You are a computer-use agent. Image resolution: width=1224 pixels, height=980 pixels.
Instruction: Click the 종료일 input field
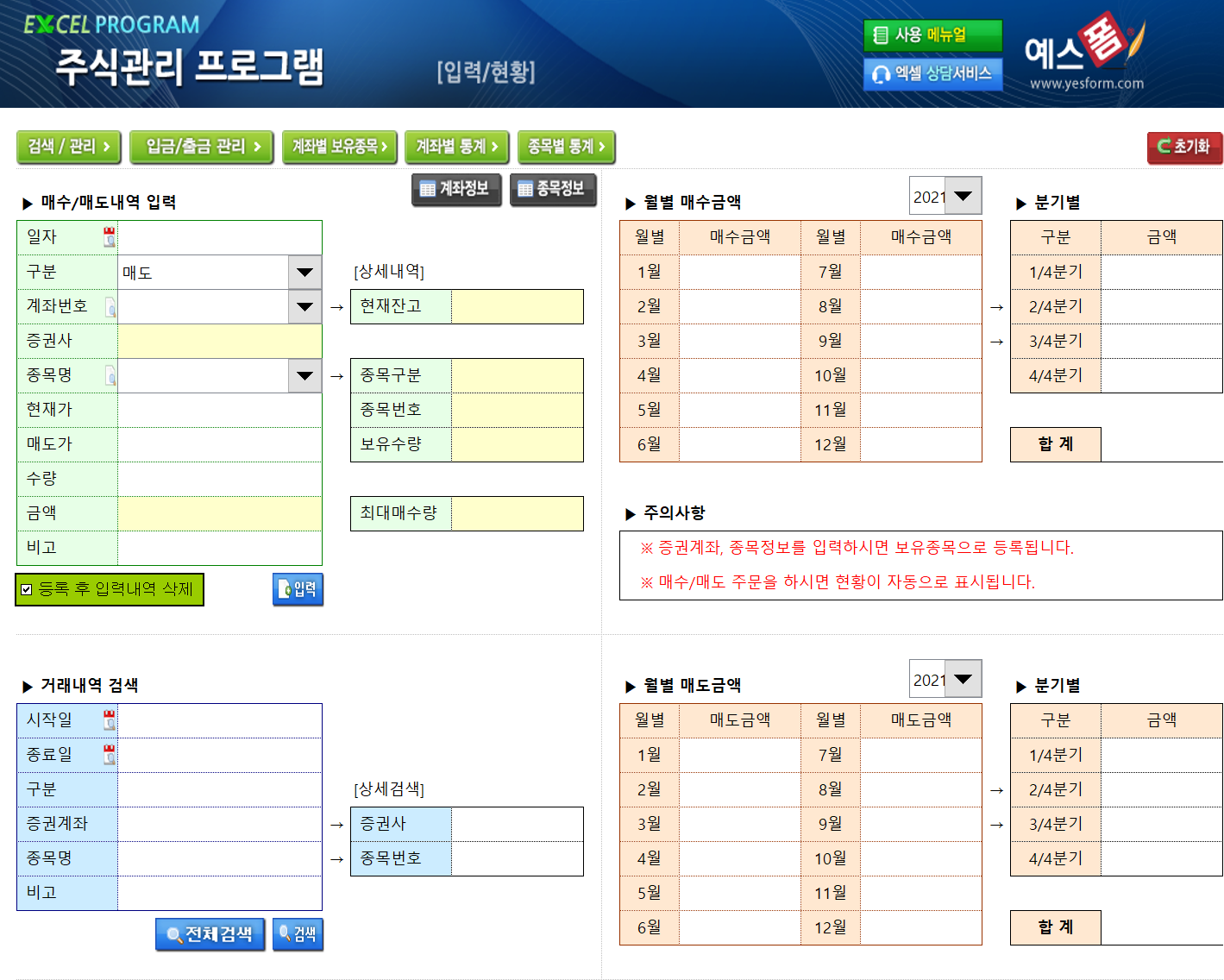(219, 755)
